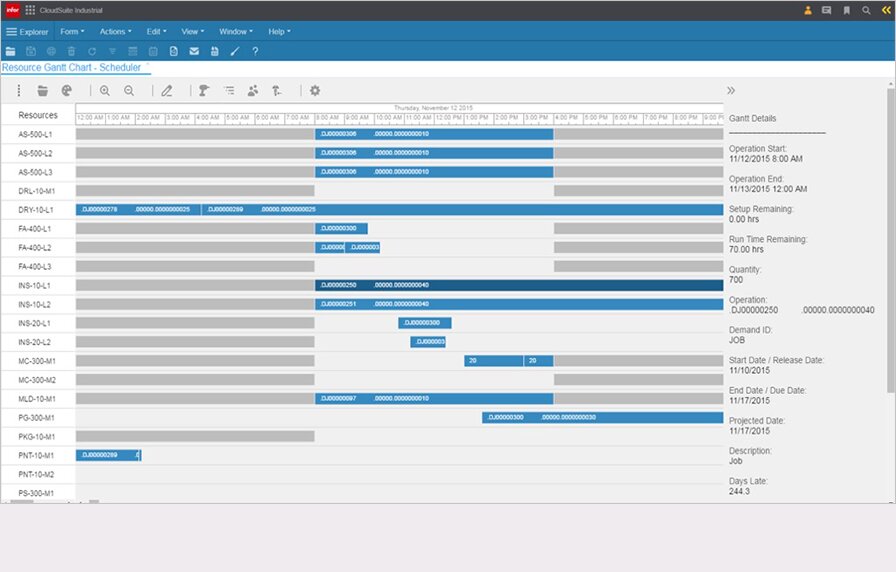Select the Resource Gantt Chart - Scheduler tab
This screenshot has width=896, height=572.
tap(71, 67)
